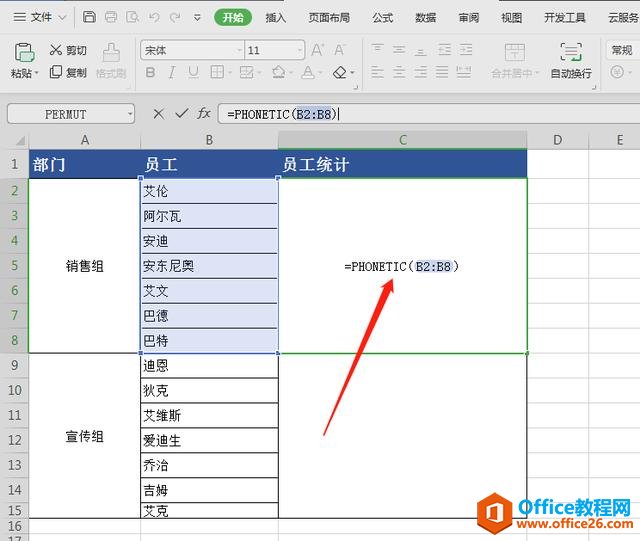Viewport: 640px width, 541px height.
Task: Click the 复制 copy button
Action: [x=68, y=72]
